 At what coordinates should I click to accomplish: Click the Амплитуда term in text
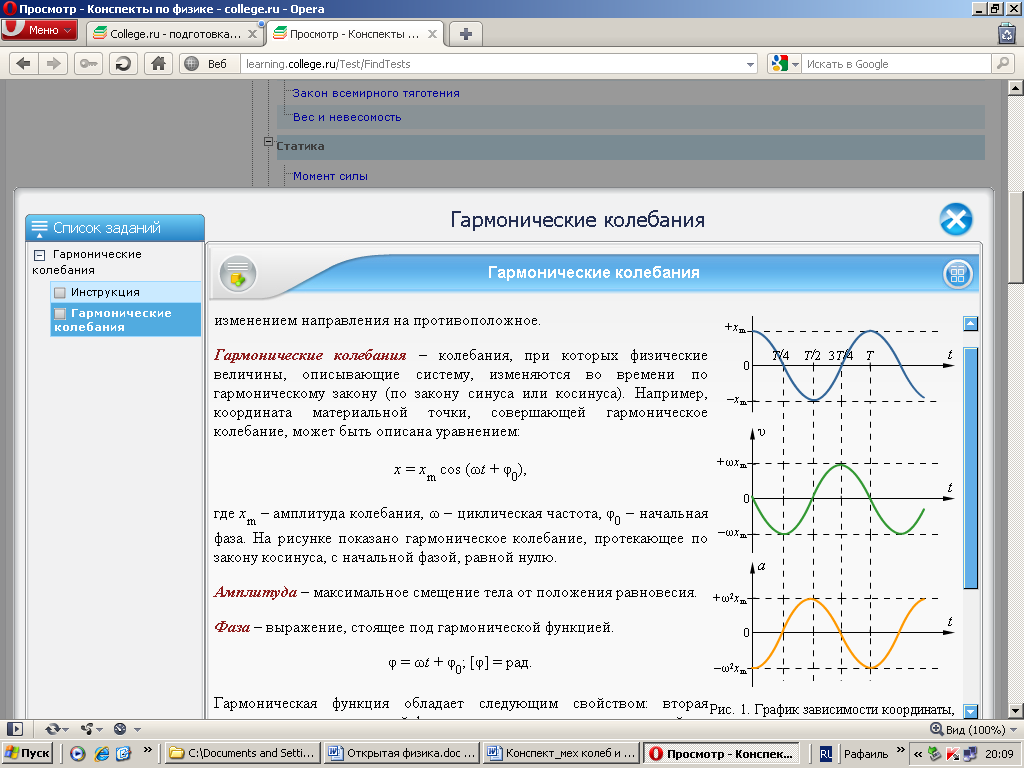click(255, 592)
